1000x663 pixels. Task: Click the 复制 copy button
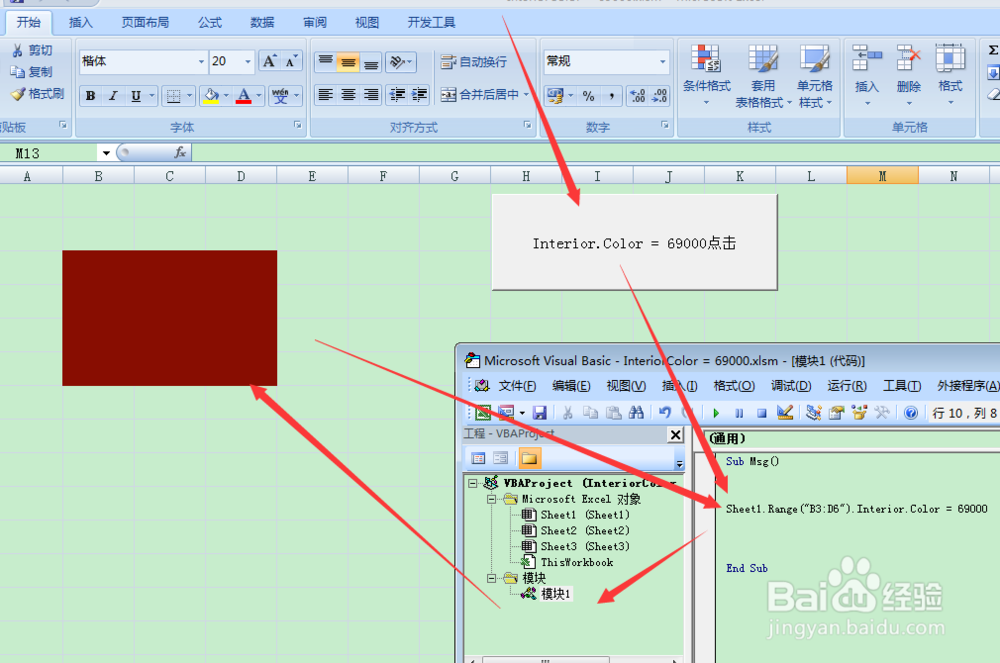click(32, 72)
